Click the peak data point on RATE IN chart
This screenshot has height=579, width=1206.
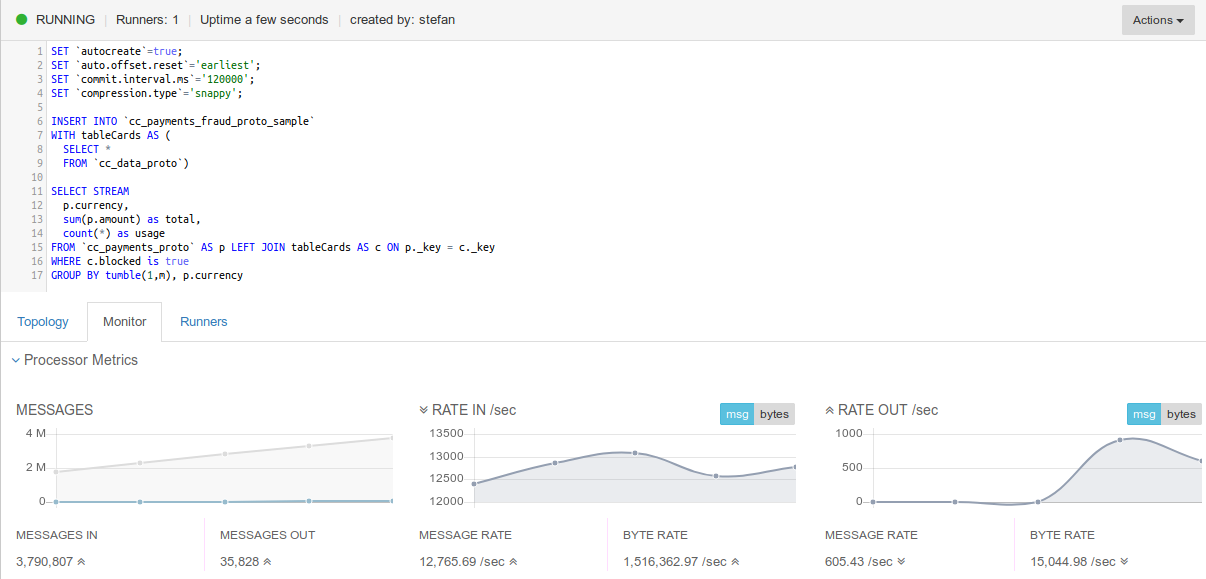(x=634, y=453)
